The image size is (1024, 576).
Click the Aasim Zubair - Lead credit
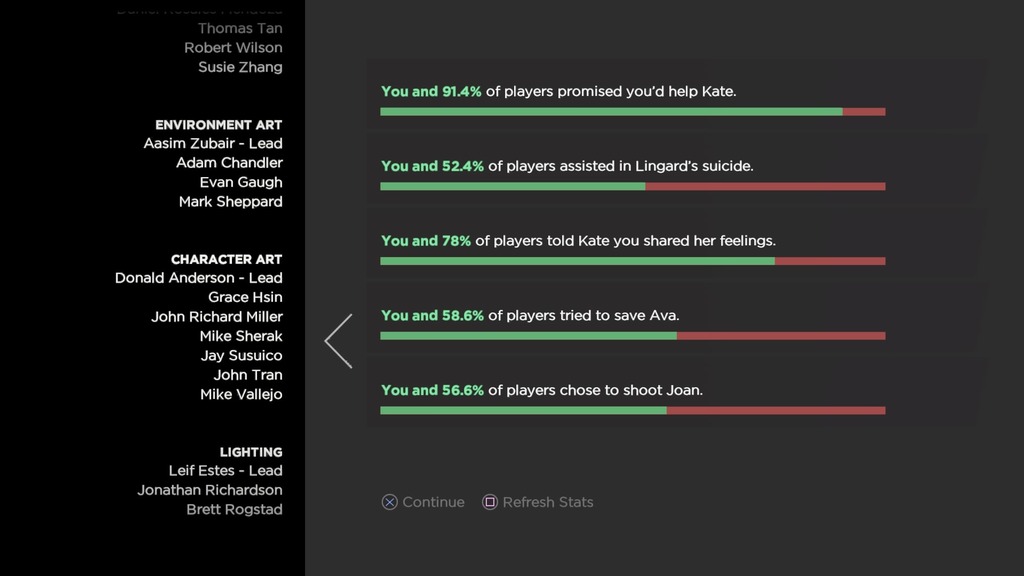coord(212,144)
